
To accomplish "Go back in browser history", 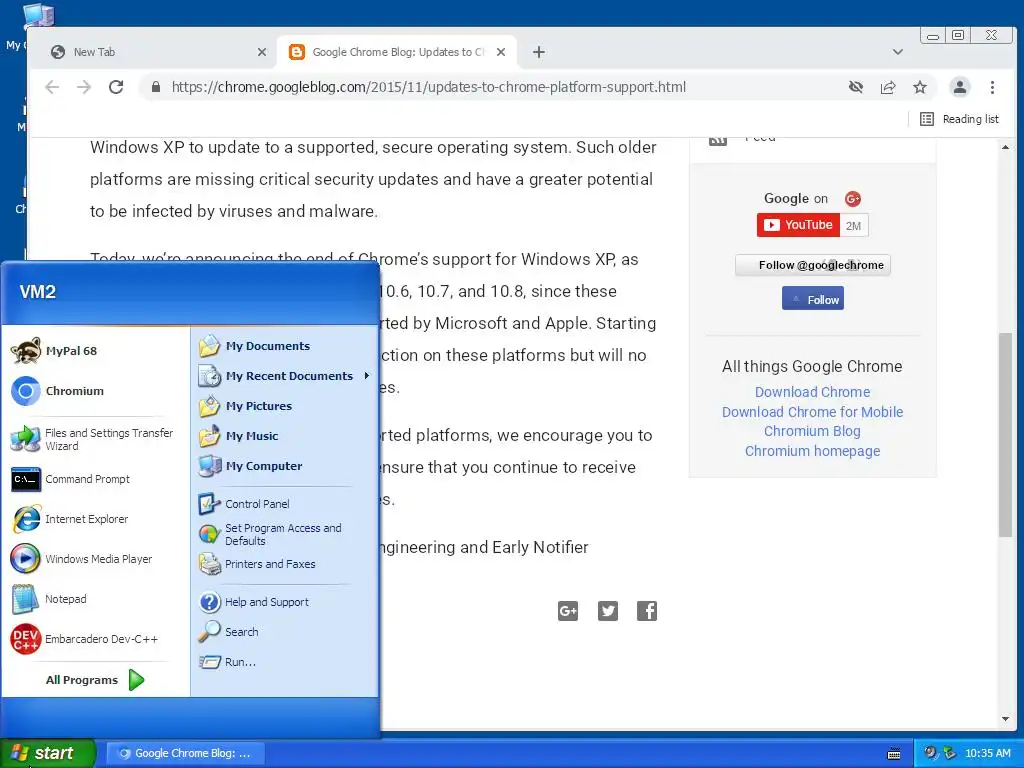I will click(x=52, y=87).
